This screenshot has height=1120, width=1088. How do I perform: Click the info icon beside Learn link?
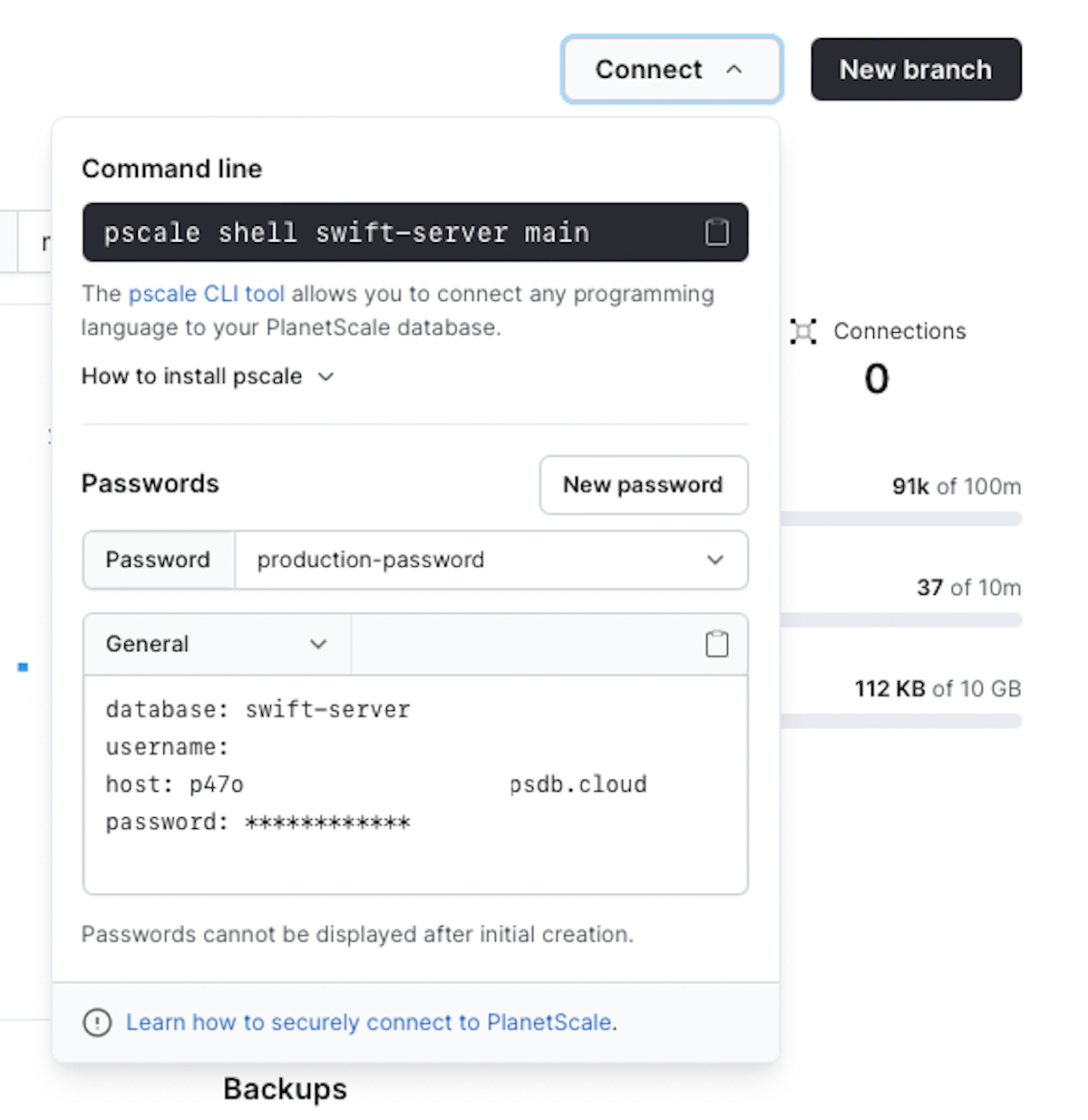click(97, 1023)
